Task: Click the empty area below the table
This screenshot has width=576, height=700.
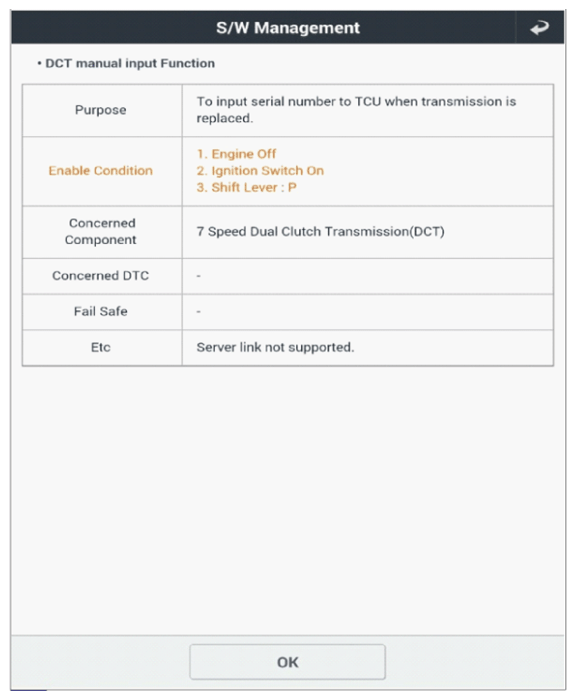Action: (288, 500)
